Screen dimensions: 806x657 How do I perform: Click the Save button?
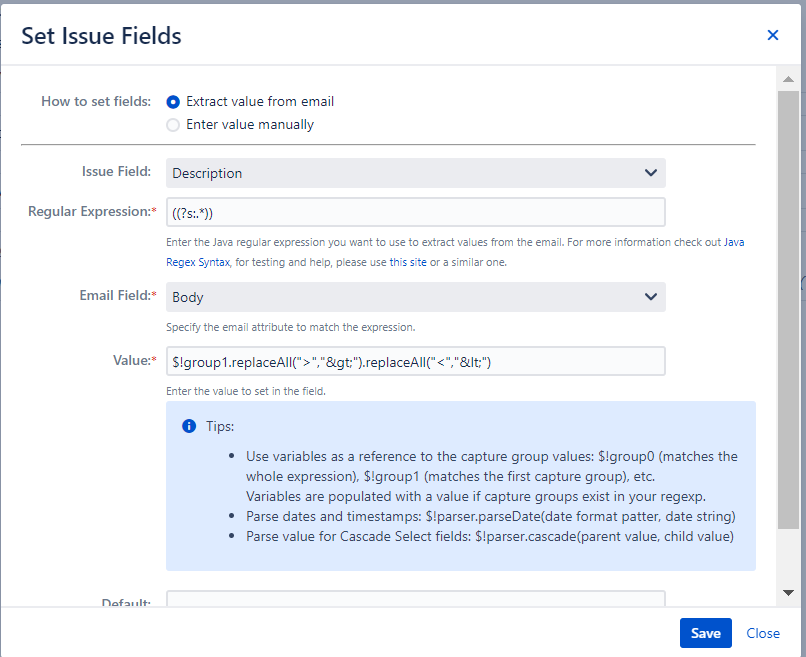click(x=705, y=633)
